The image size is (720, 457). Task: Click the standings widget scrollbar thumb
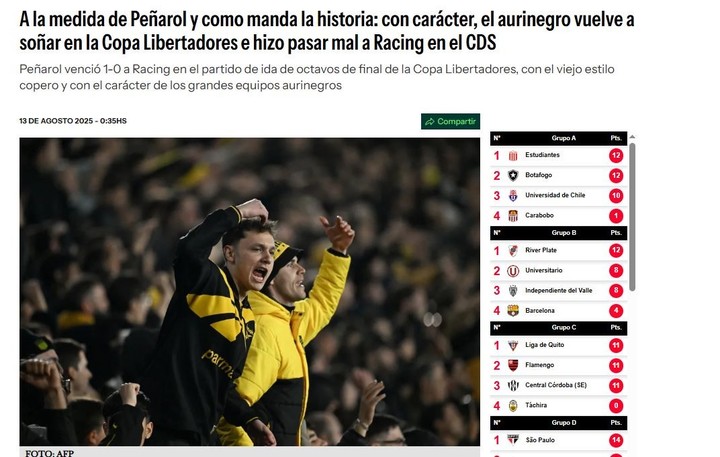632,217
